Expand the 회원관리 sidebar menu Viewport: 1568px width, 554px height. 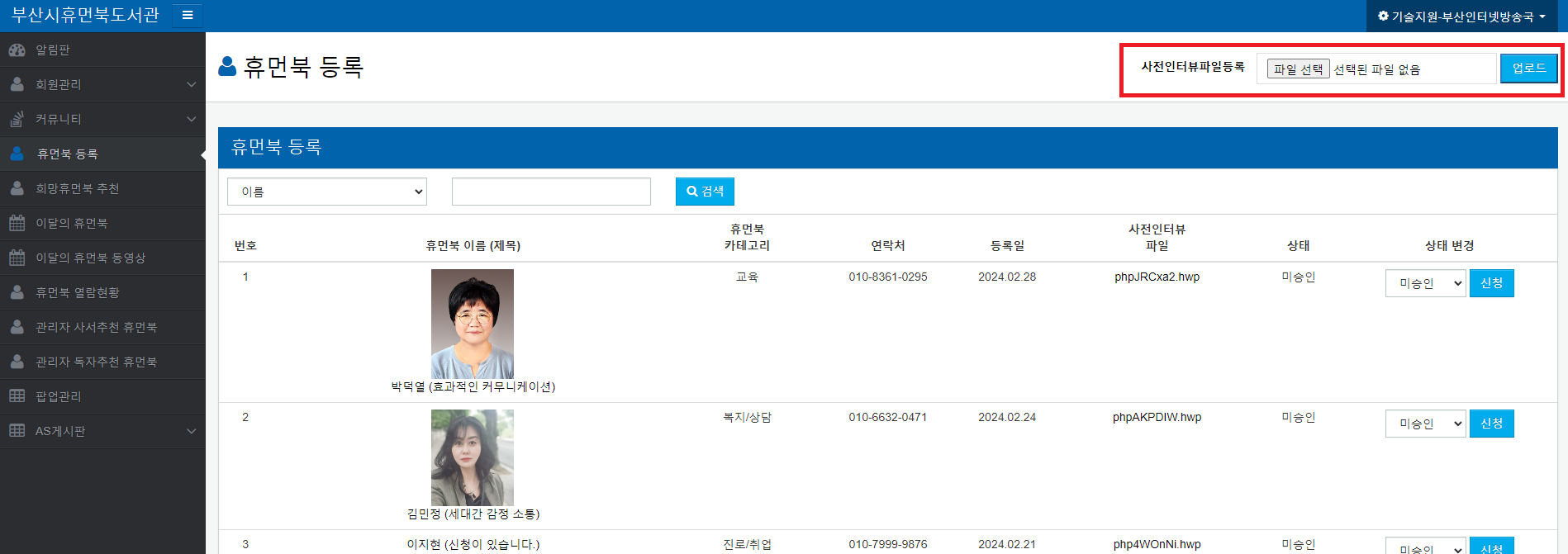point(191,84)
